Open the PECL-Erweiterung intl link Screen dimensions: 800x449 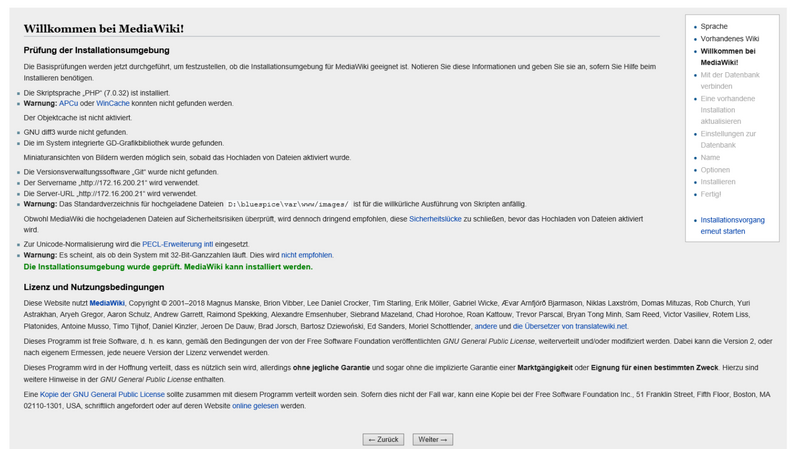pos(178,244)
